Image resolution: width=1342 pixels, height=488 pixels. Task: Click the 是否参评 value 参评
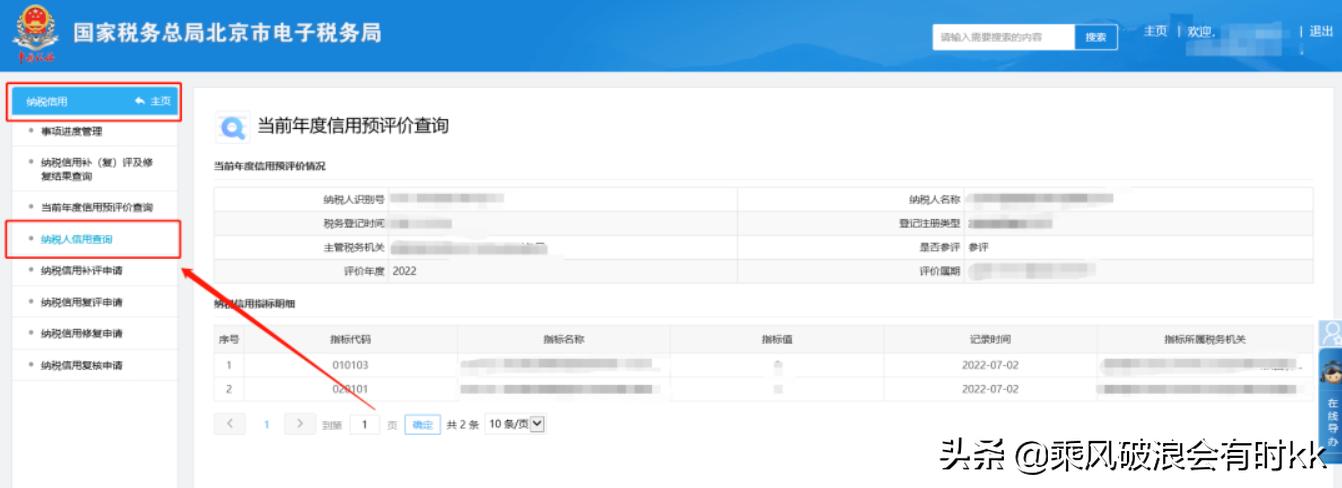point(979,247)
